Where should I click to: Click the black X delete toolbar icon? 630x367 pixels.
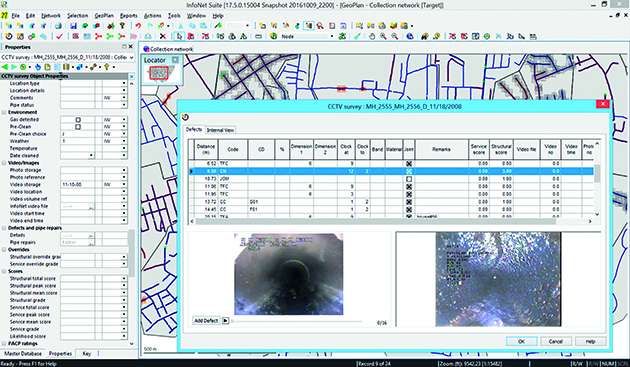[x=162, y=36]
